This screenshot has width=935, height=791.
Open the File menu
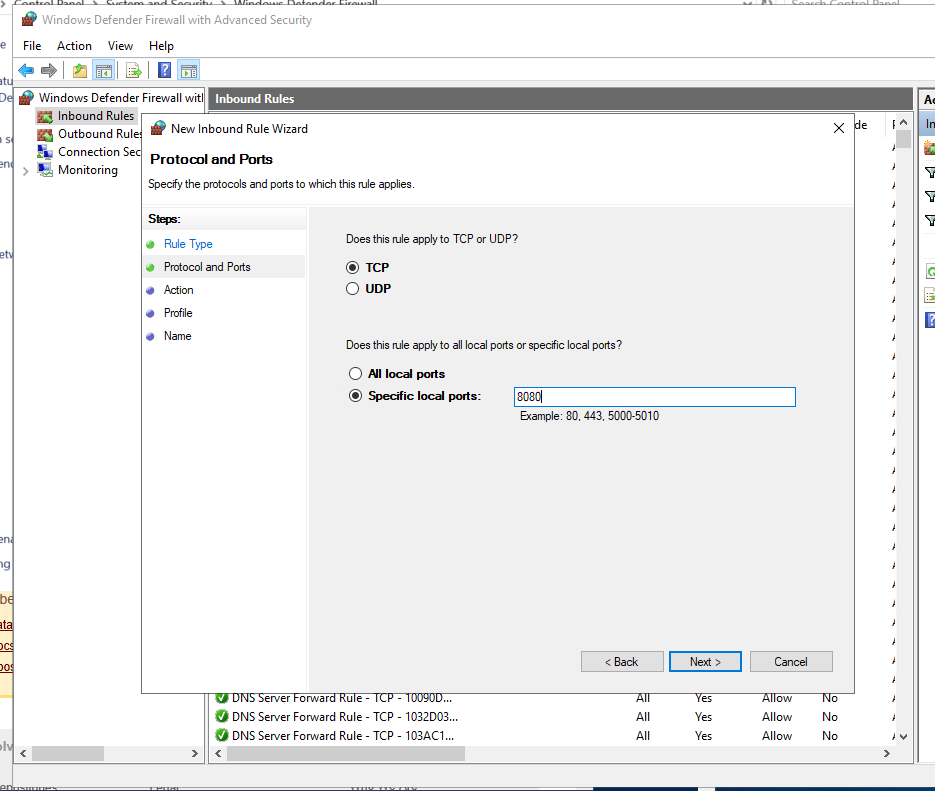point(32,46)
